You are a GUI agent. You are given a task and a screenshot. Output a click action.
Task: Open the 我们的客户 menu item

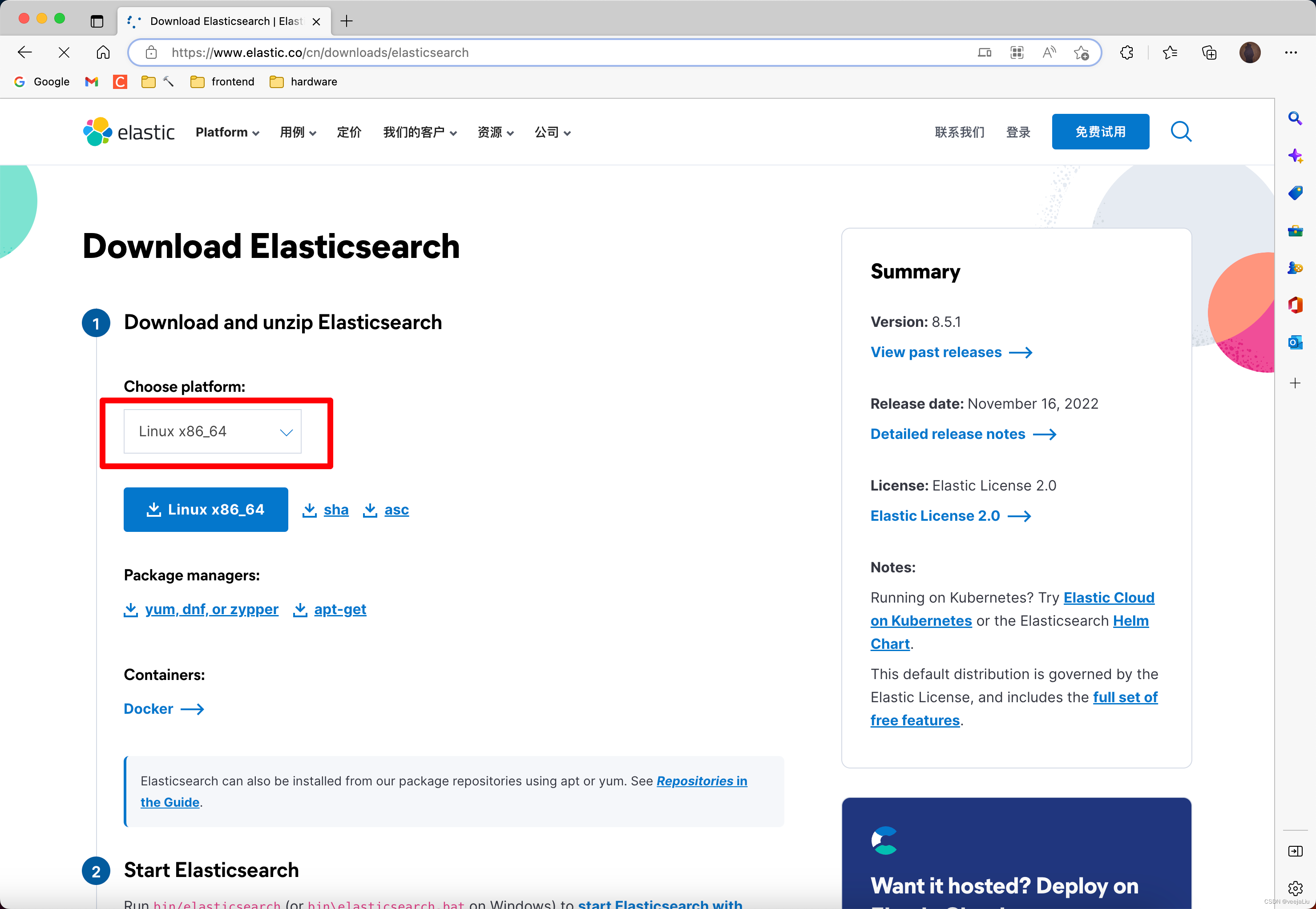point(419,132)
